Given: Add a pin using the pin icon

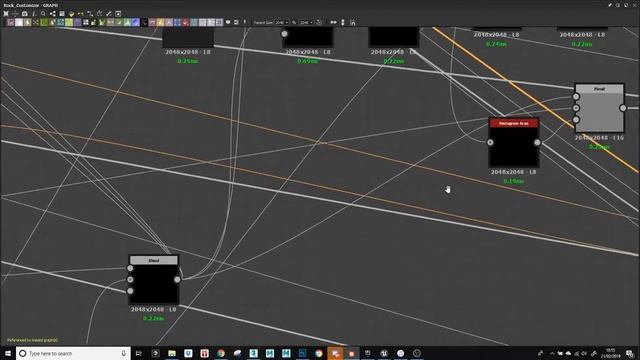Looking at the screenshot, I should [245, 22].
